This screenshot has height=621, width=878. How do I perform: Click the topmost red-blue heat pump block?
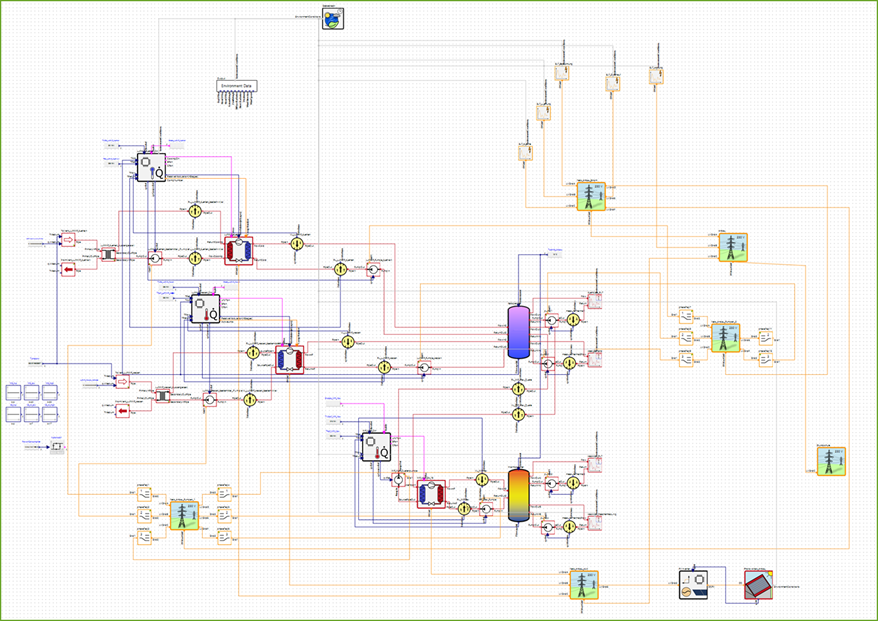coord(239,250)
